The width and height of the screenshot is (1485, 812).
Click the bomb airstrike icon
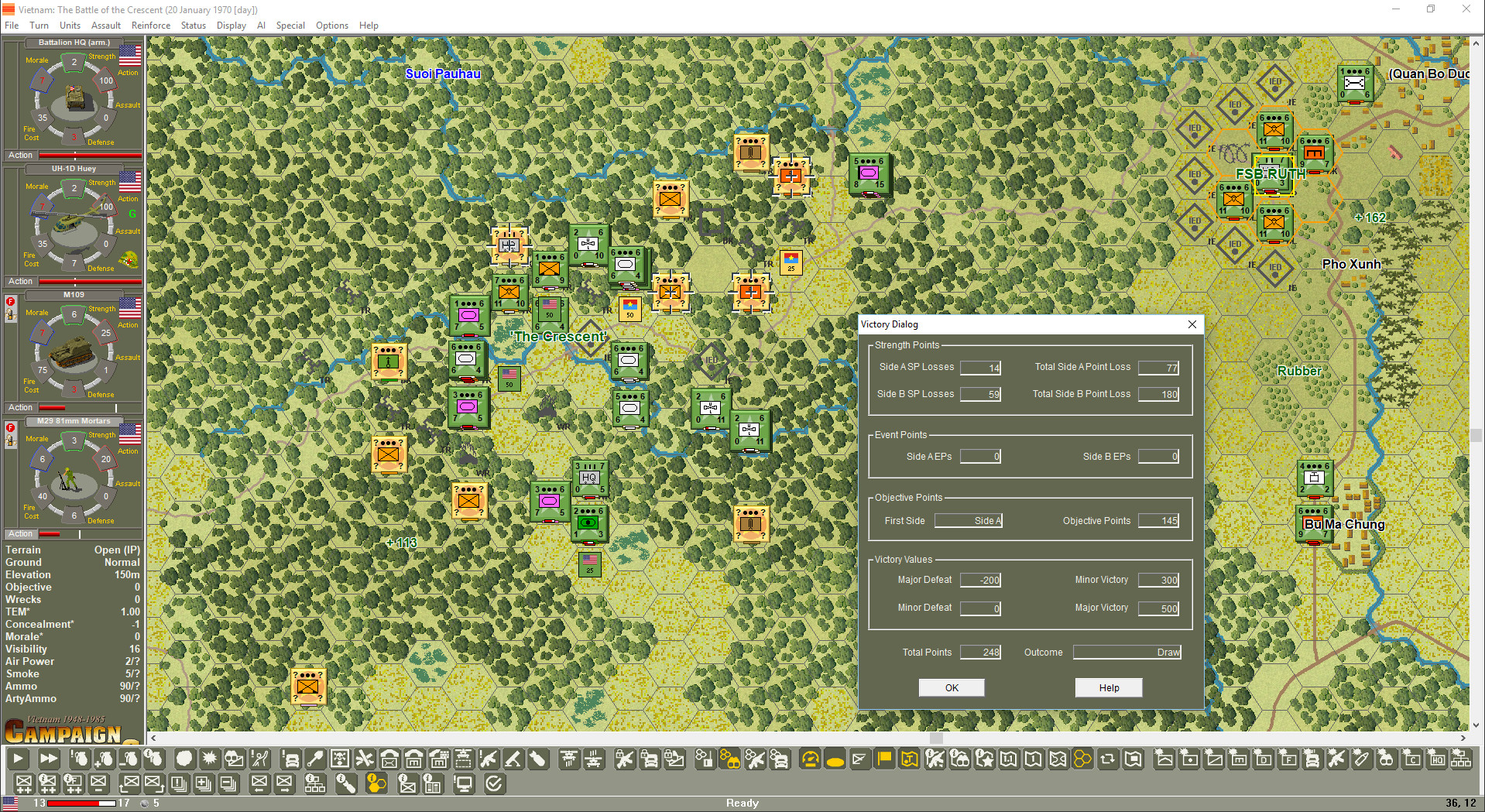point(537,759)
